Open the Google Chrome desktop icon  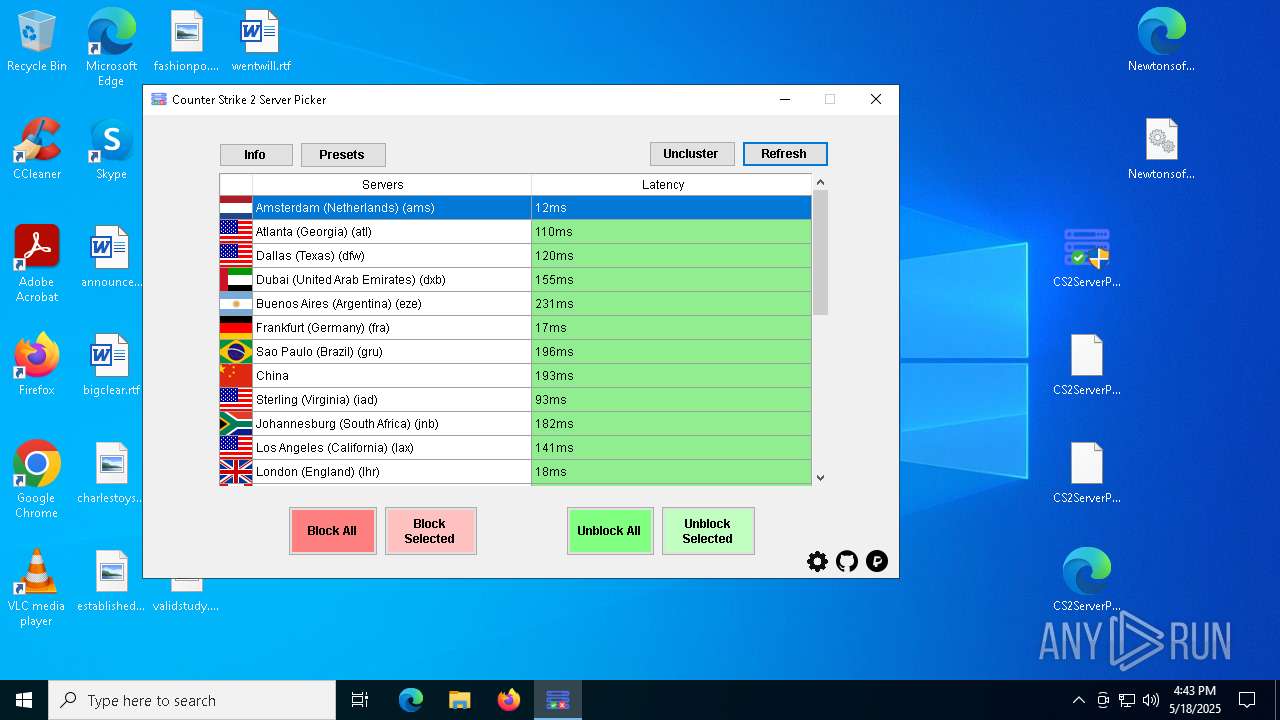tap(37, 480)
